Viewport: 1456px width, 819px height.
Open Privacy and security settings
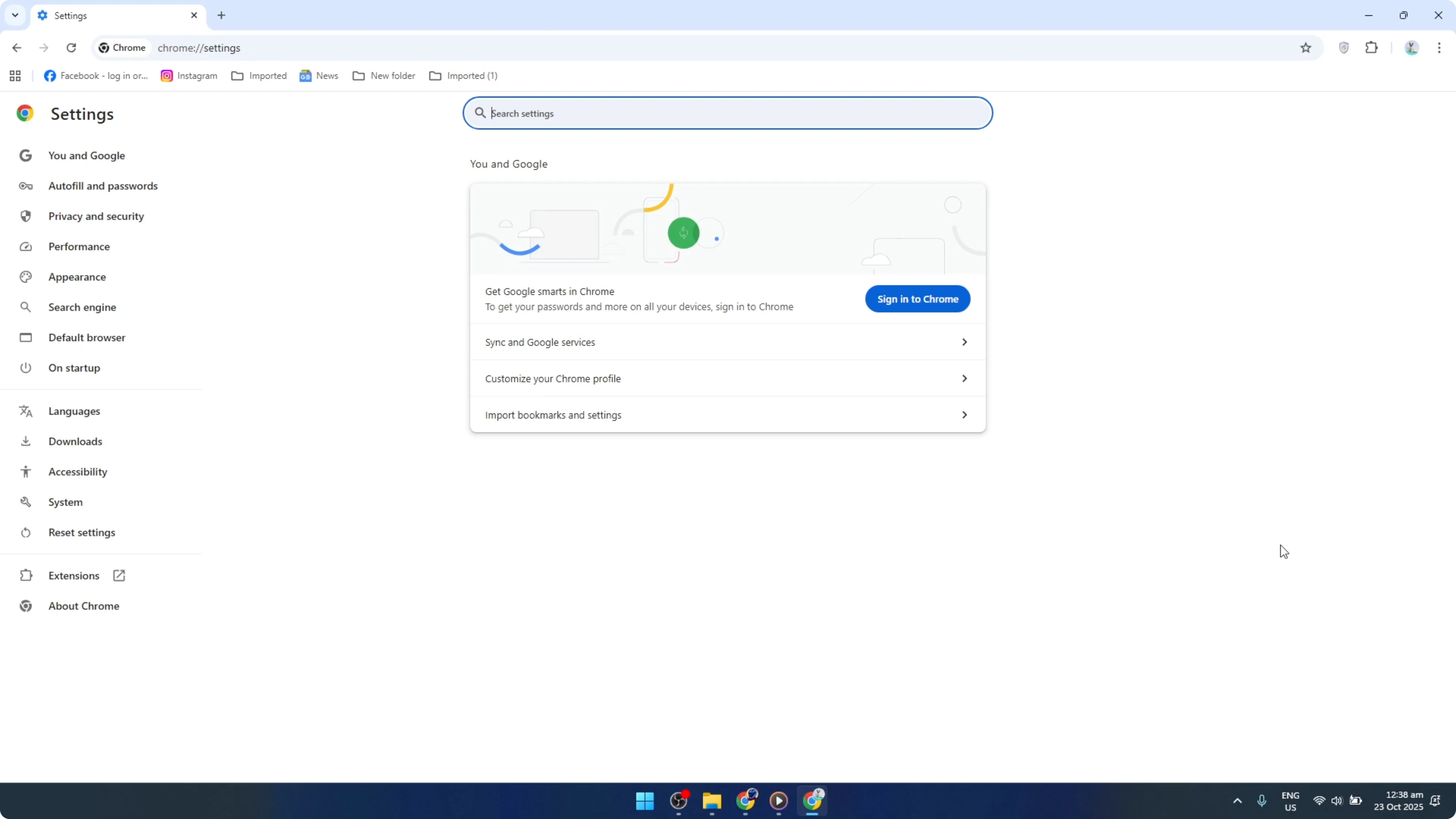[96, 215]
